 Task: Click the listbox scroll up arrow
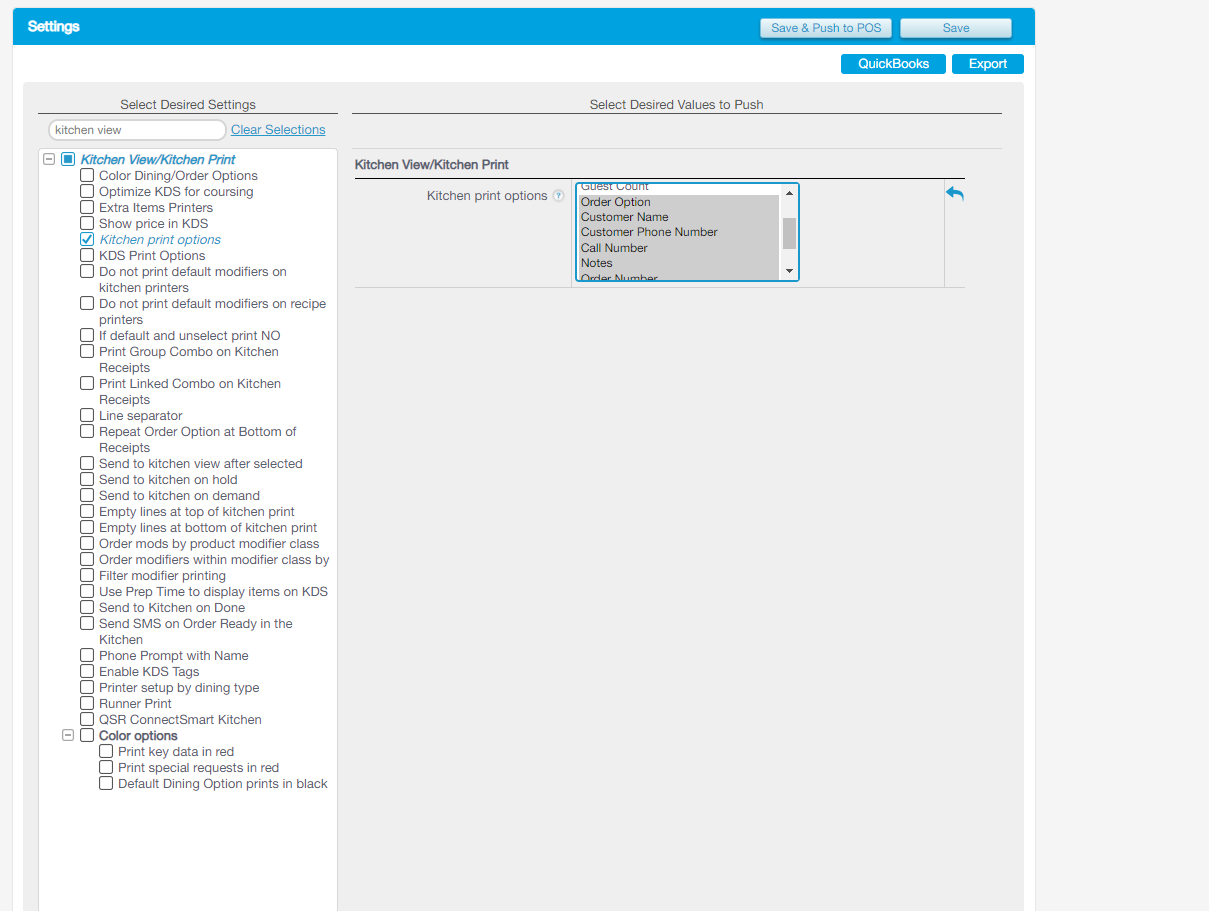(789, 193)
